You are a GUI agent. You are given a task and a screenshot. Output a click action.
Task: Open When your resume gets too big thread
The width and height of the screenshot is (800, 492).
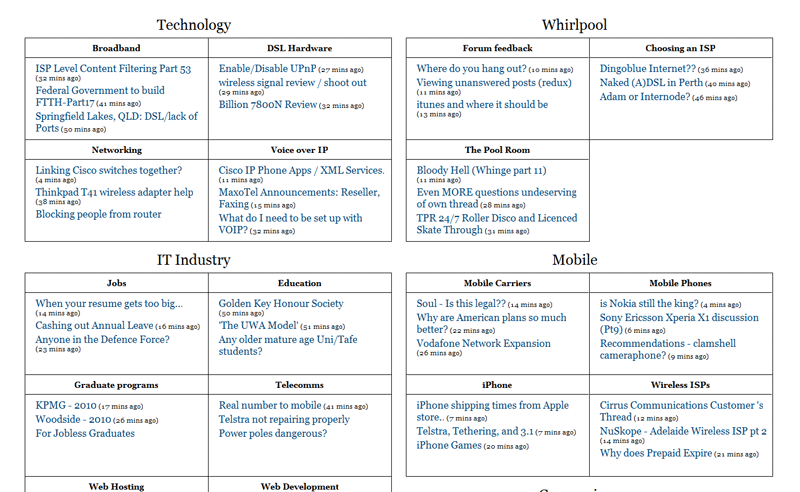[x=109, y=303]
